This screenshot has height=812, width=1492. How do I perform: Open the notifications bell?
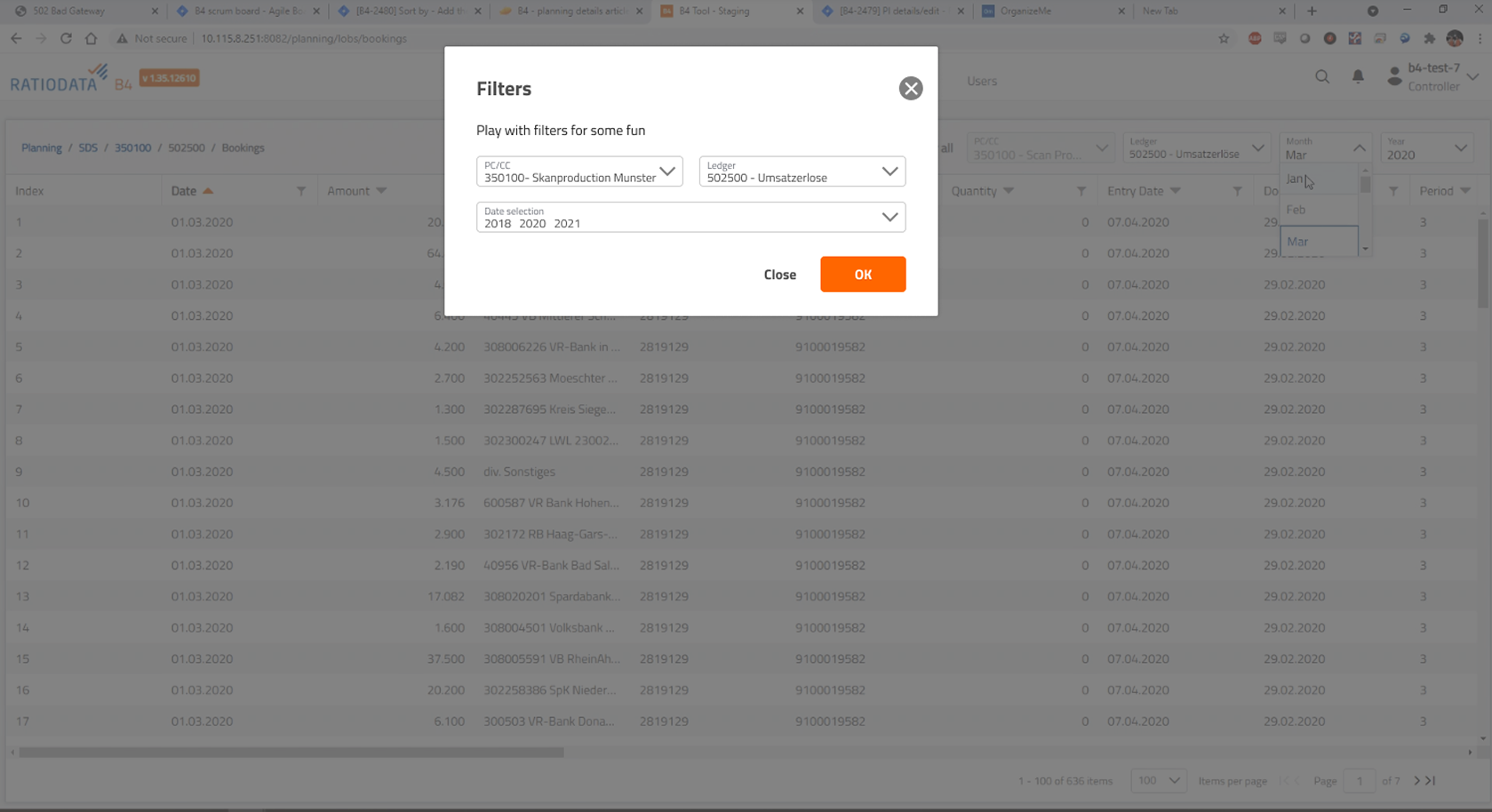(x=1358, y=77)
